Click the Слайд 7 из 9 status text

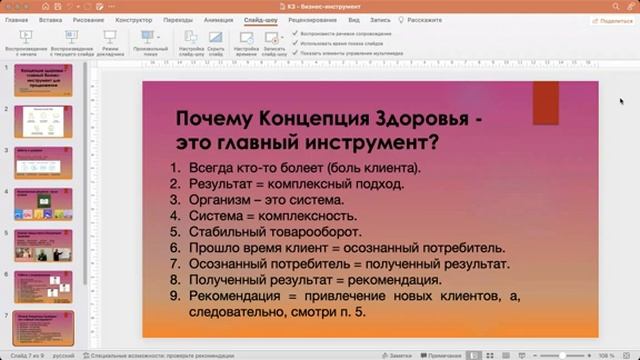27,356
